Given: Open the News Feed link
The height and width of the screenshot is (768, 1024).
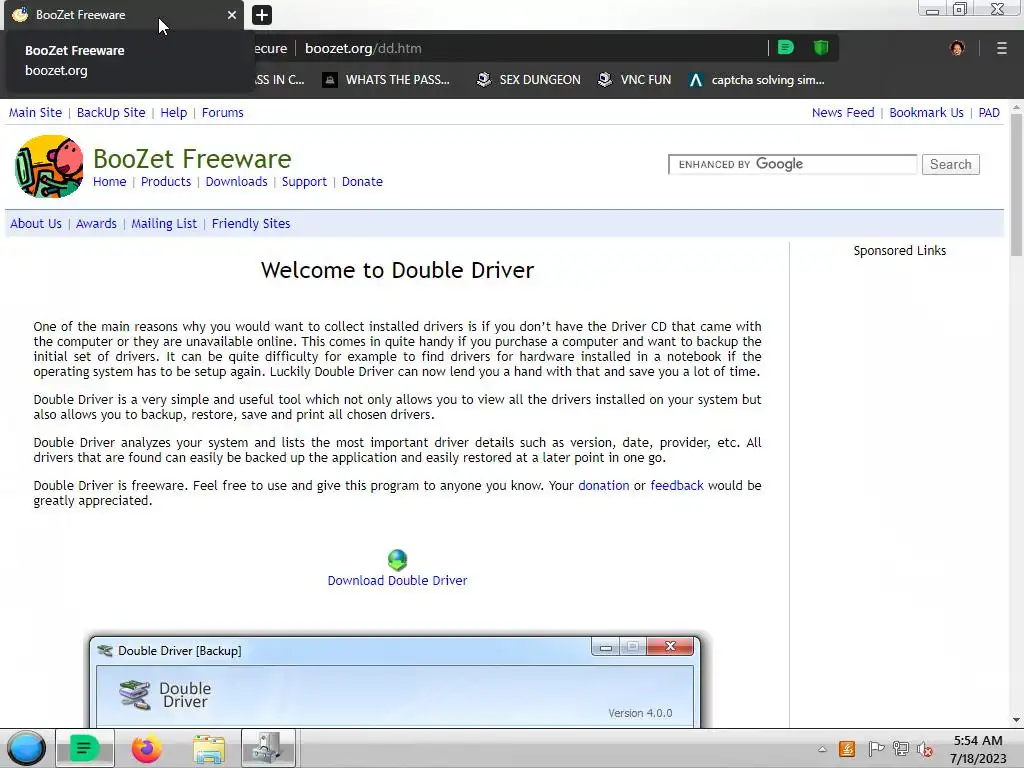Looking at the screenshot, I should 843,112.
